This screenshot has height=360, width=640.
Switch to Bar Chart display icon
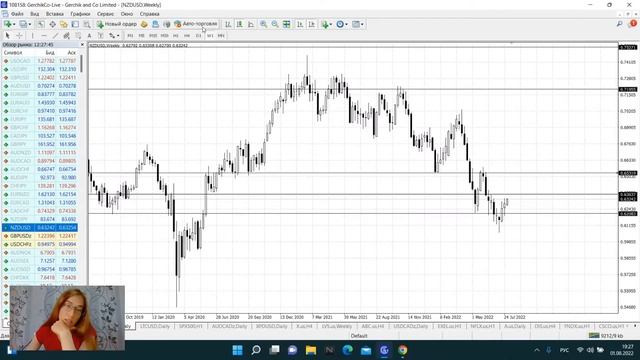pos(228,24)
